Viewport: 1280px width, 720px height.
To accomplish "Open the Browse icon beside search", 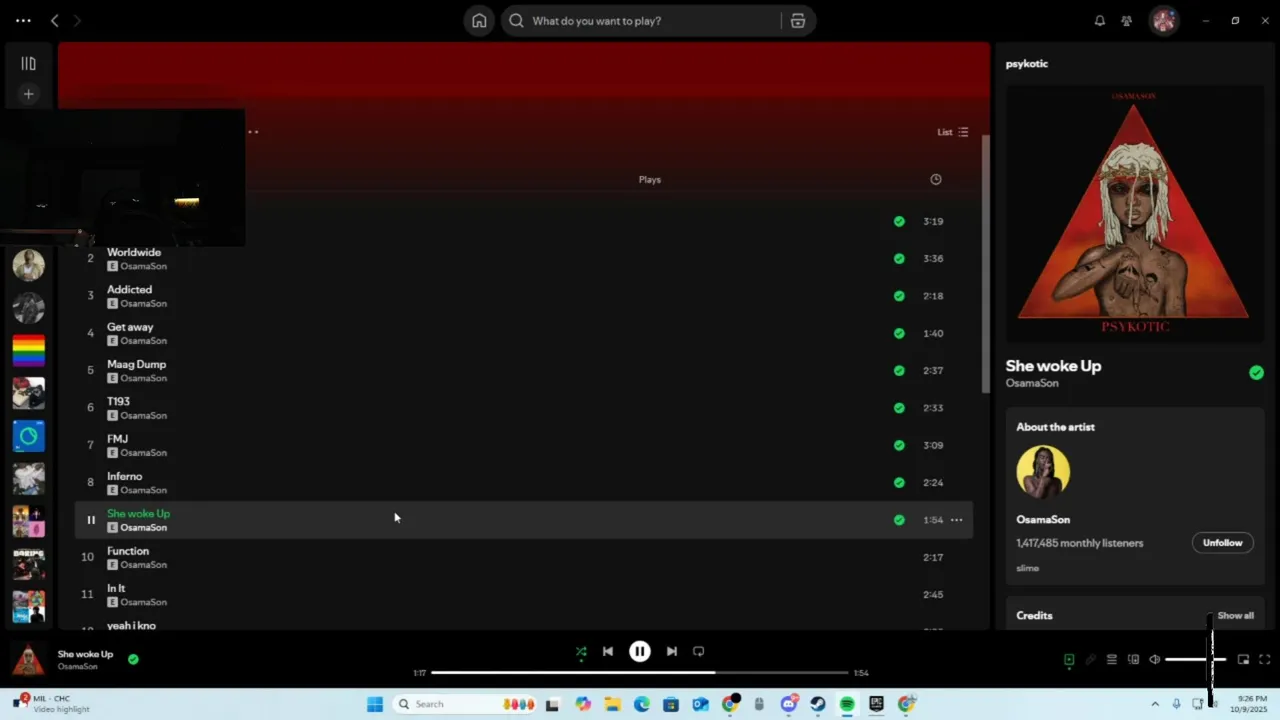I will 798,21.
